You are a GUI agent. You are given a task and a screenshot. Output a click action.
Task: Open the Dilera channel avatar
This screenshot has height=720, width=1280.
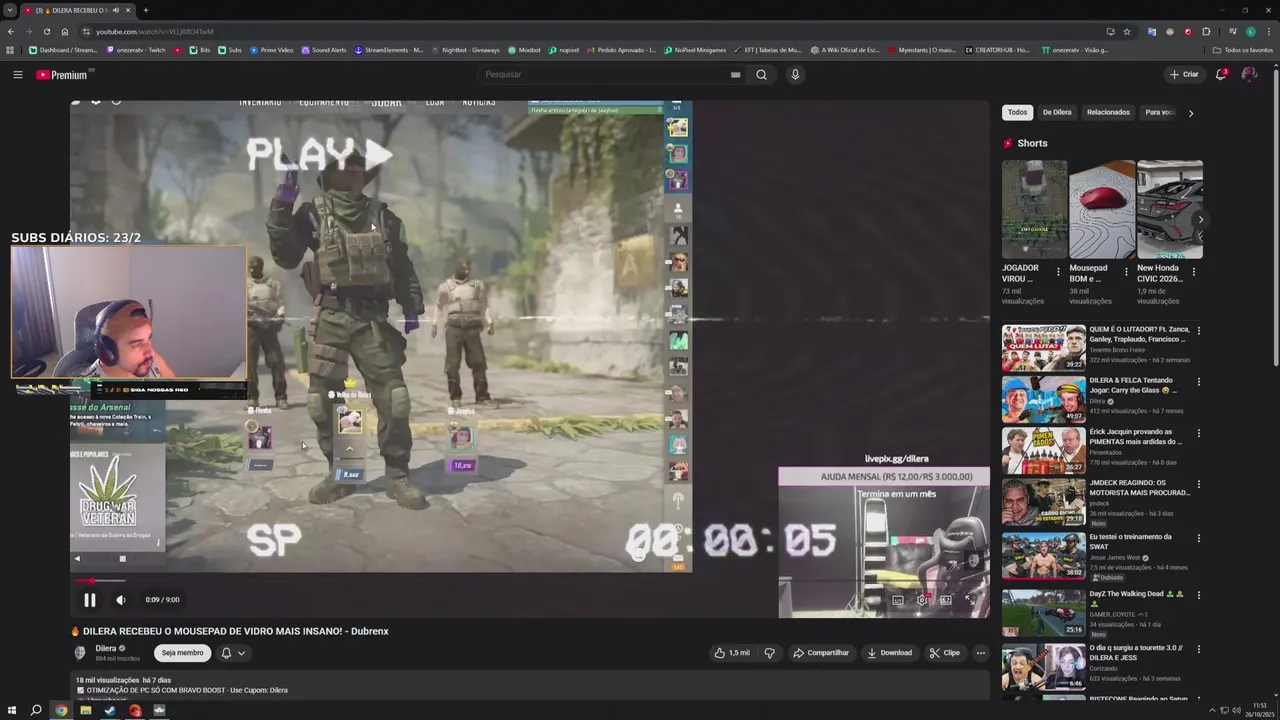(80, 653)
